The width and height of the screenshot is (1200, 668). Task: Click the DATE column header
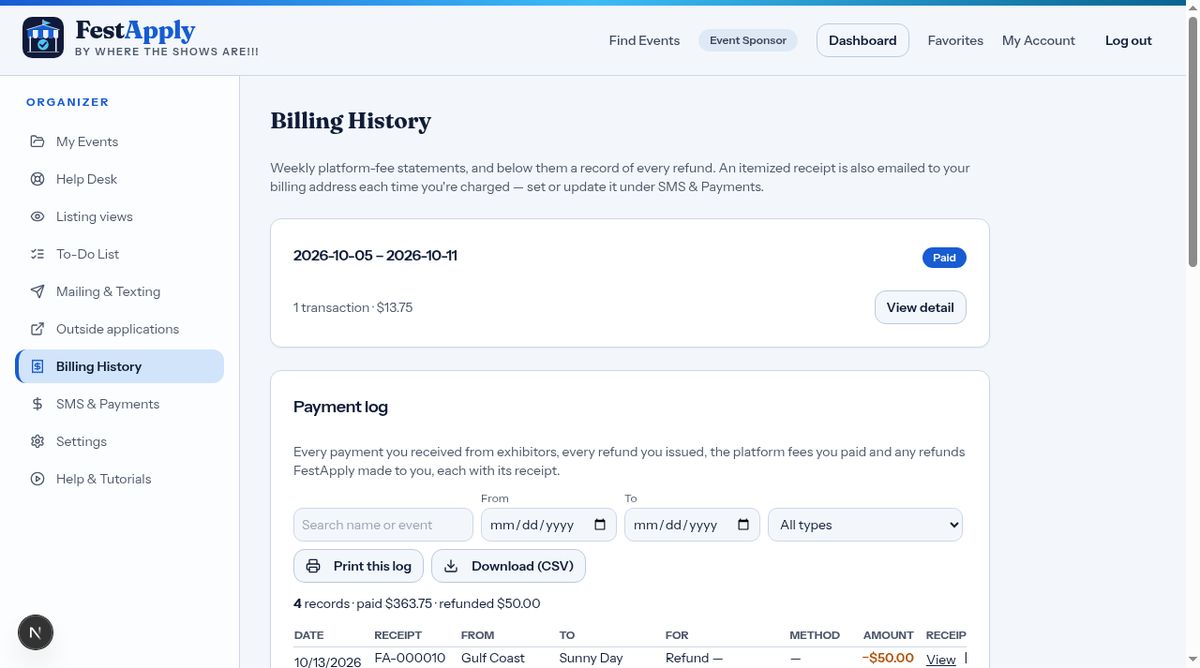[x=309, y=635]
